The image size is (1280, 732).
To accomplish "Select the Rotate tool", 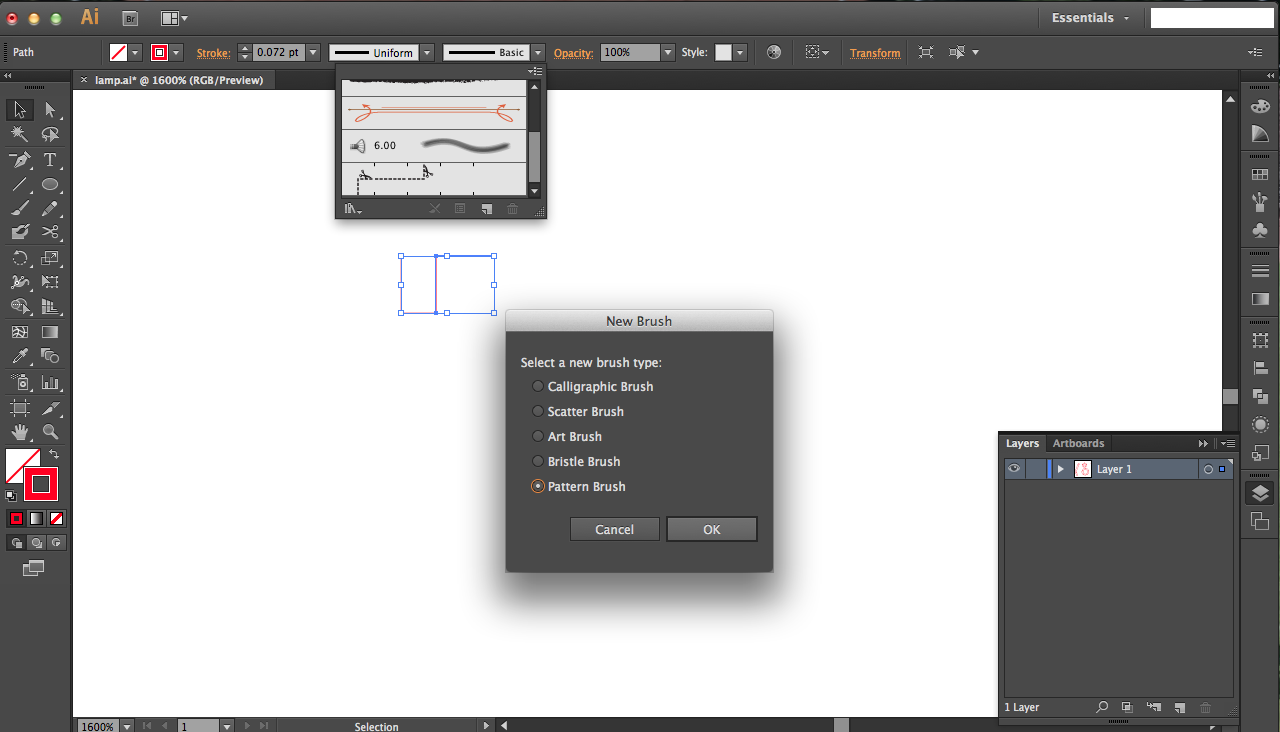I will (20, 258).
